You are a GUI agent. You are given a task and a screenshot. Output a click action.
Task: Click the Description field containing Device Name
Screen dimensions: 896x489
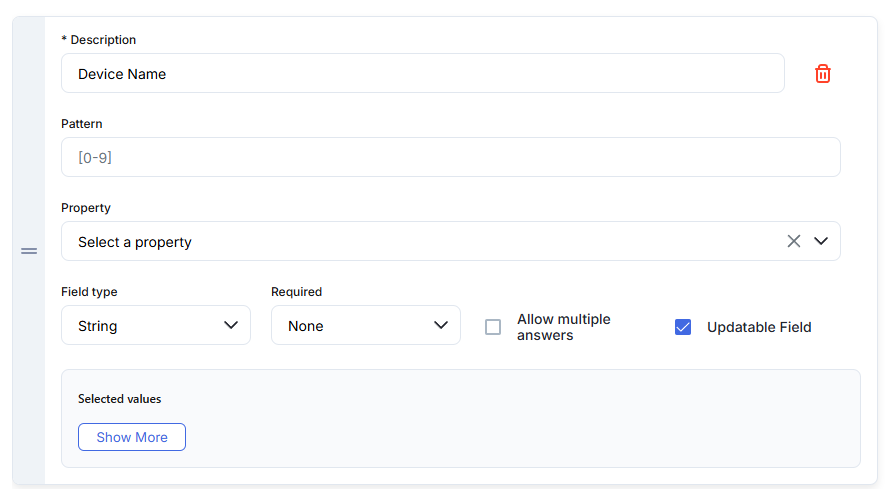click(422, 74)
